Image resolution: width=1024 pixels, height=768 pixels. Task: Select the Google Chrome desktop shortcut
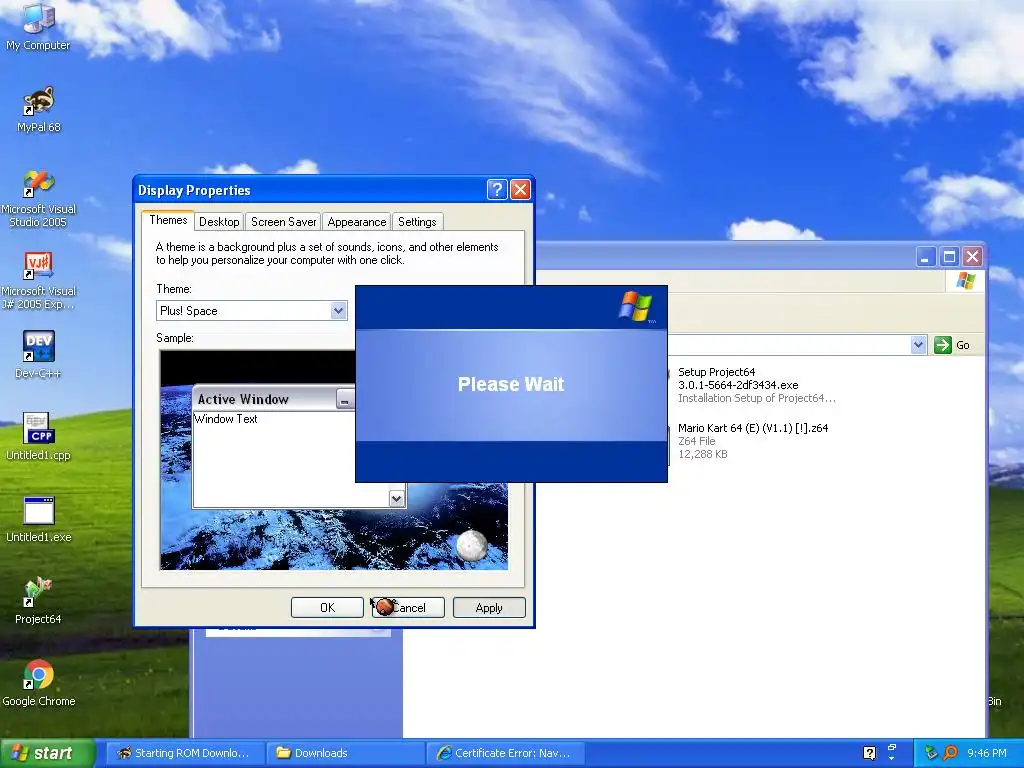point(39,683)
